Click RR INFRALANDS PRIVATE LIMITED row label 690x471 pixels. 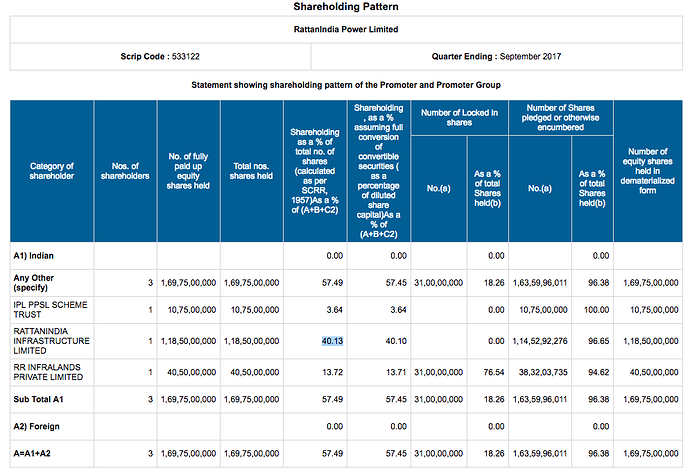click(x=48, y=372)
